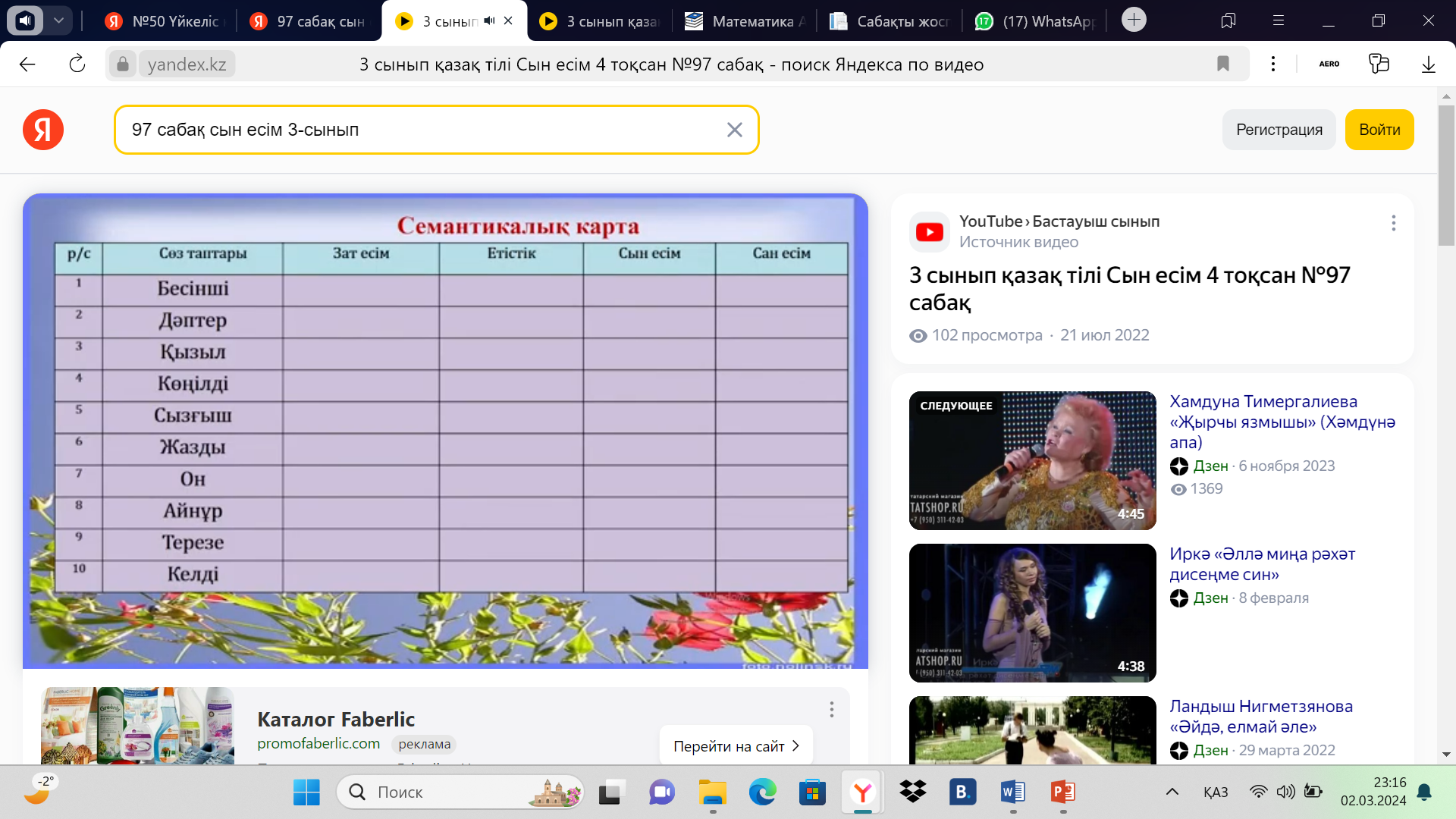The image size is (1456, 819).
Task: Bookmark this page in address bar
Action: (1222, 64)
